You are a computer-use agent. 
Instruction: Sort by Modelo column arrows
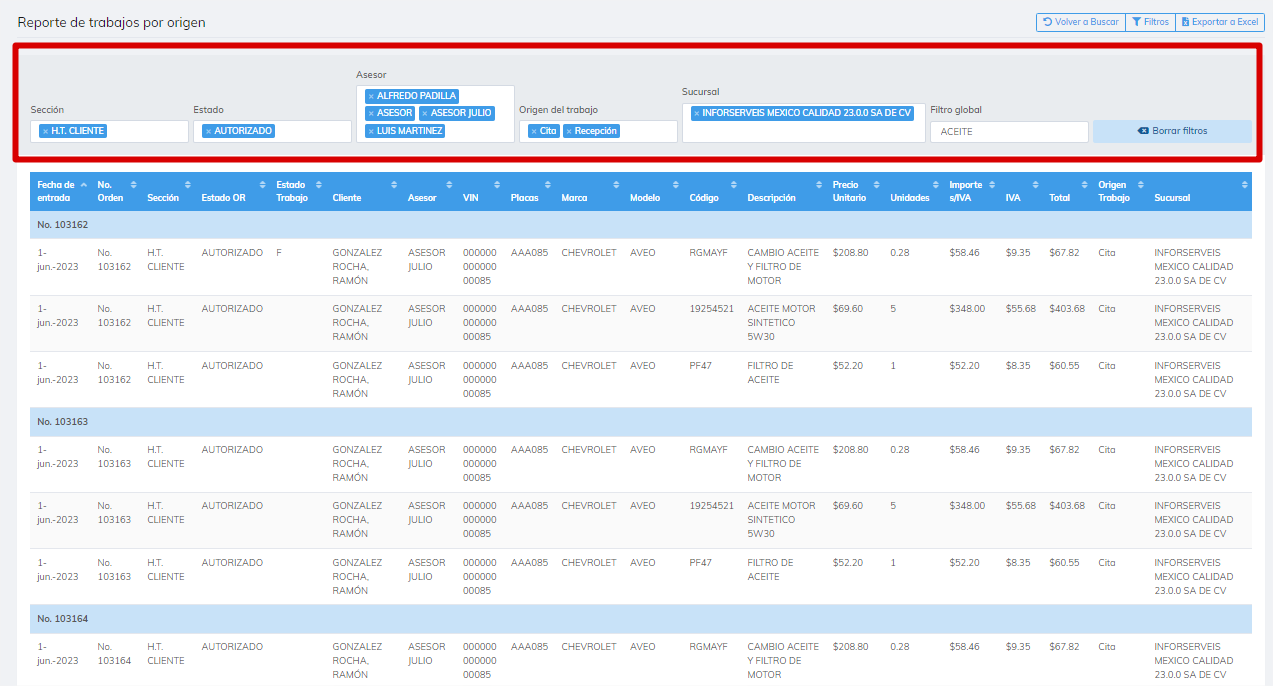point(677,185)
